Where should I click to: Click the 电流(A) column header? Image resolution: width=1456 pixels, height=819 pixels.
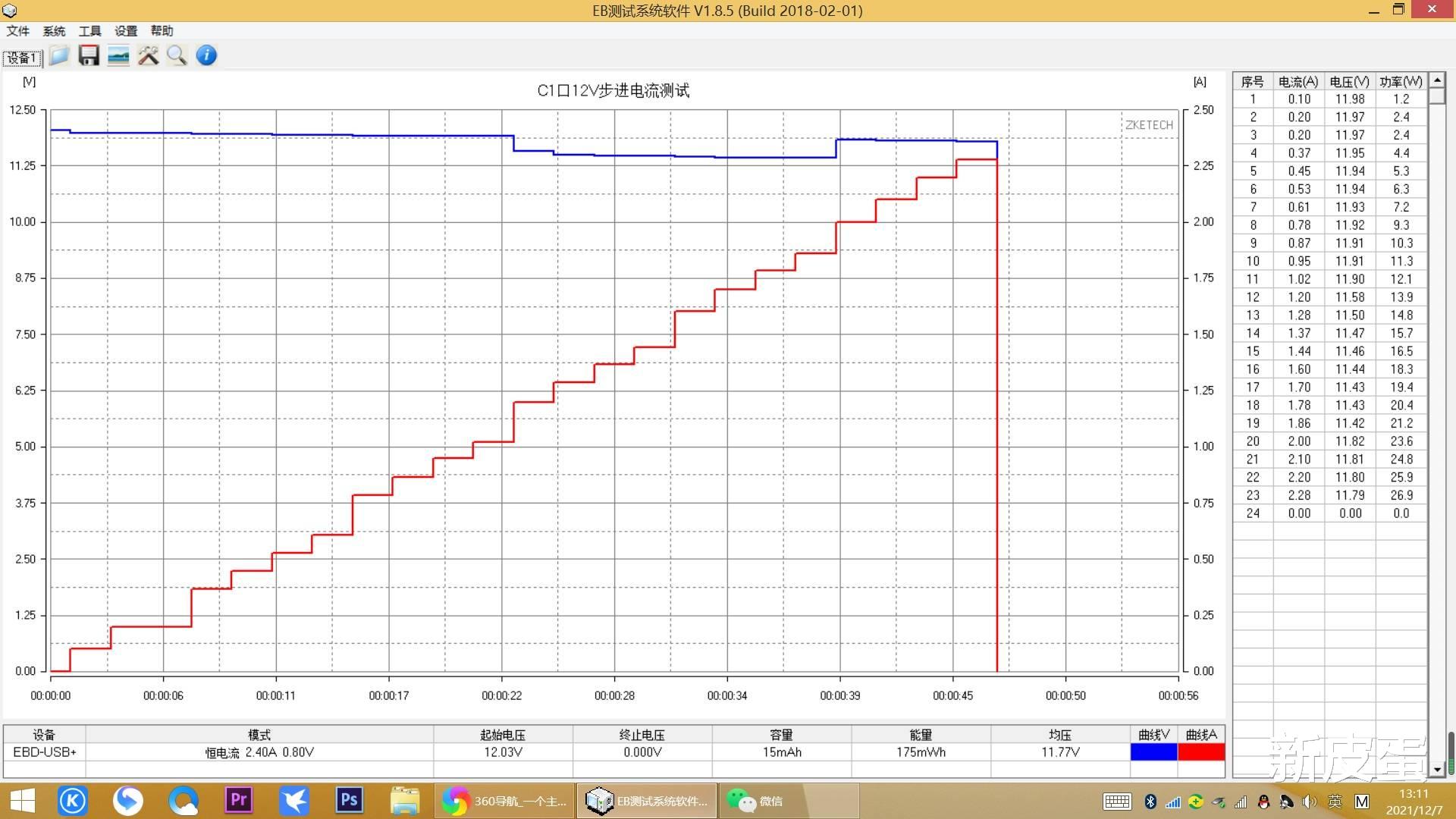tap(1298, 82)
